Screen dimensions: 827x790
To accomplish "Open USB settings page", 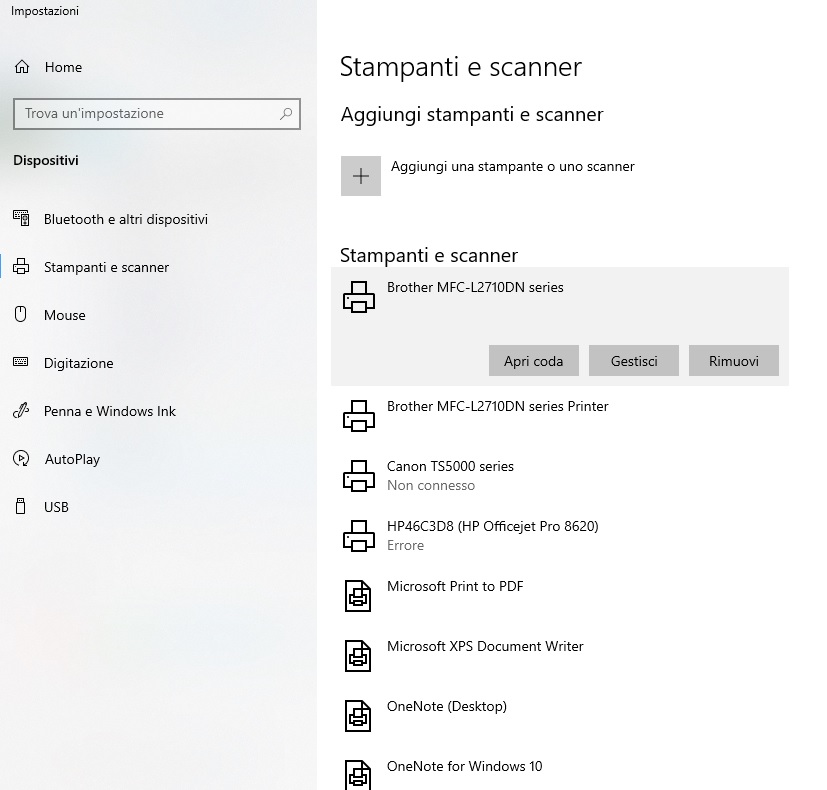I will [x=158, y=507].
